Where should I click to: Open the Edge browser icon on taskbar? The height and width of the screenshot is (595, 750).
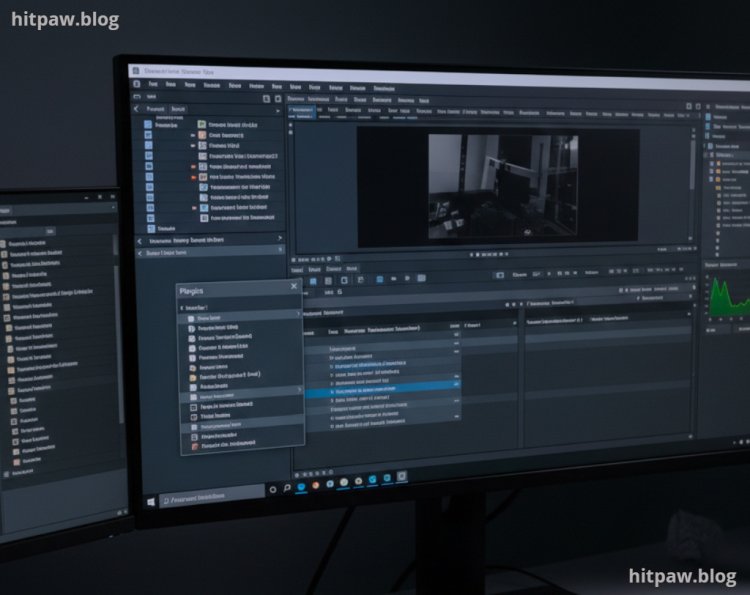(x=301, y=485)
